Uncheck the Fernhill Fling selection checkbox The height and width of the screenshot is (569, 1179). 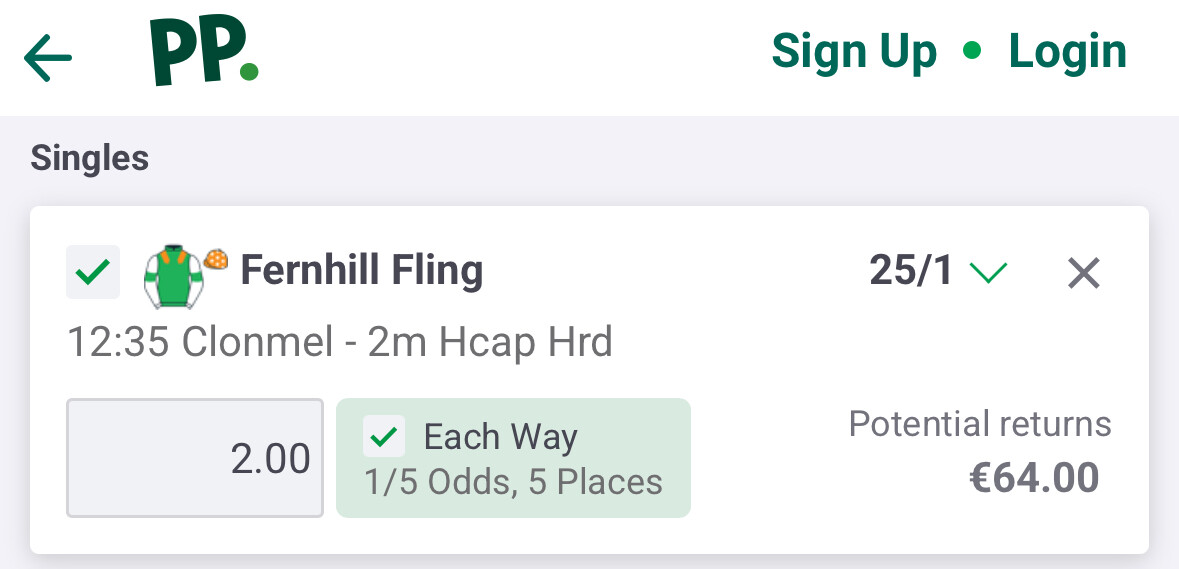[92, 272]
